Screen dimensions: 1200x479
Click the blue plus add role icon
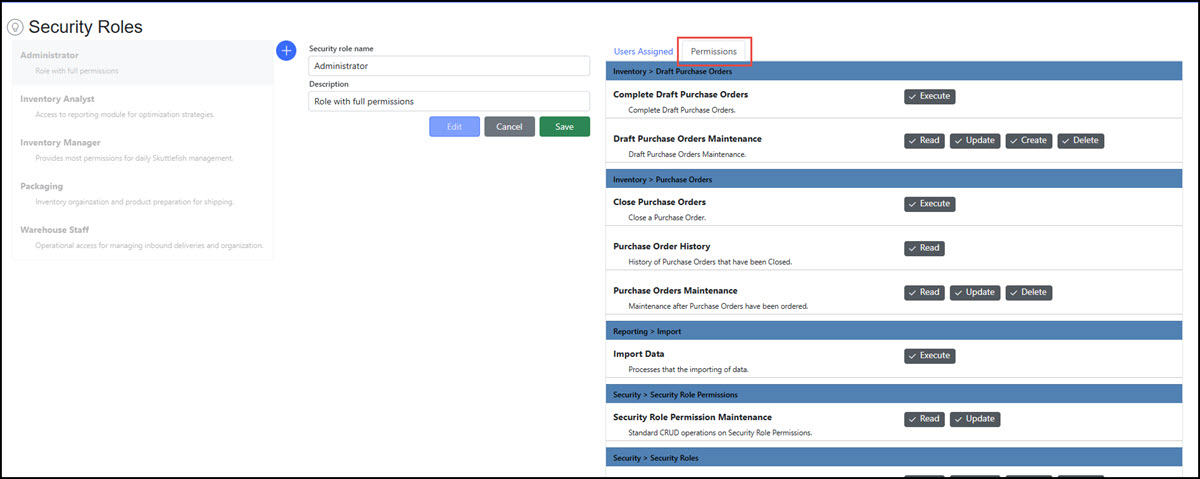click(285, 50)
